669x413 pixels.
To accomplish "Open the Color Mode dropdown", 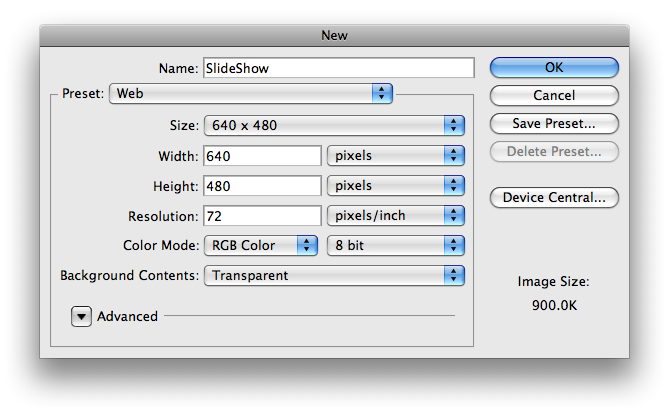I will point(260,245).
